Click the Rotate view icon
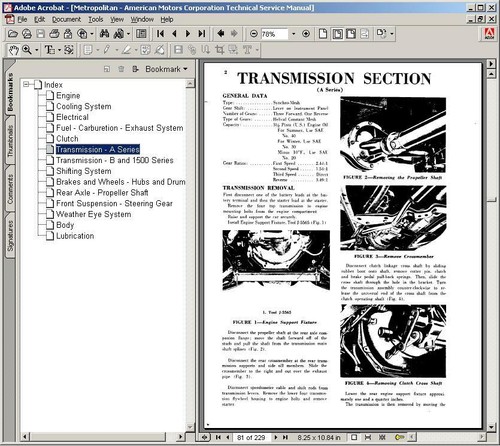Image resolution: width=500 pixels, height=446 pixels. 381,34
